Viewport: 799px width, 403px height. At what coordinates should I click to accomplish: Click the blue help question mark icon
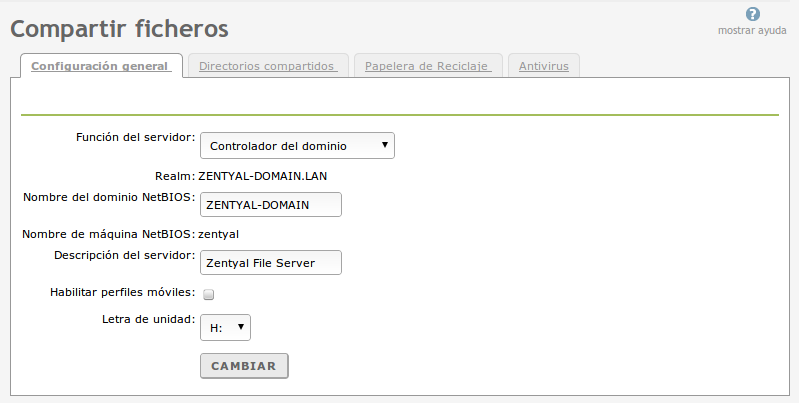(753, 14)
